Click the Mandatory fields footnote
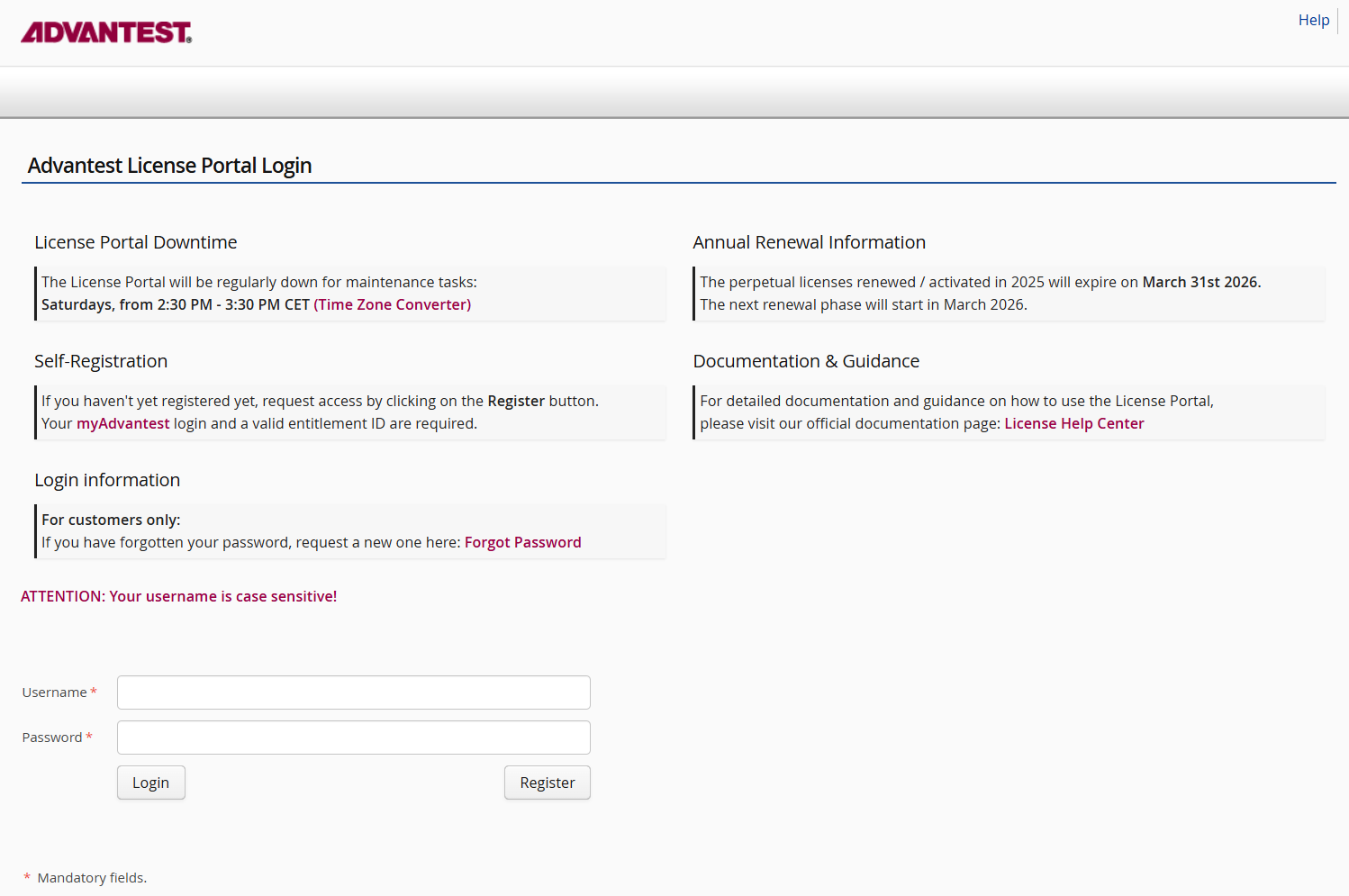The width and height of the screenshot is (1349, 896). coord(91,878)
